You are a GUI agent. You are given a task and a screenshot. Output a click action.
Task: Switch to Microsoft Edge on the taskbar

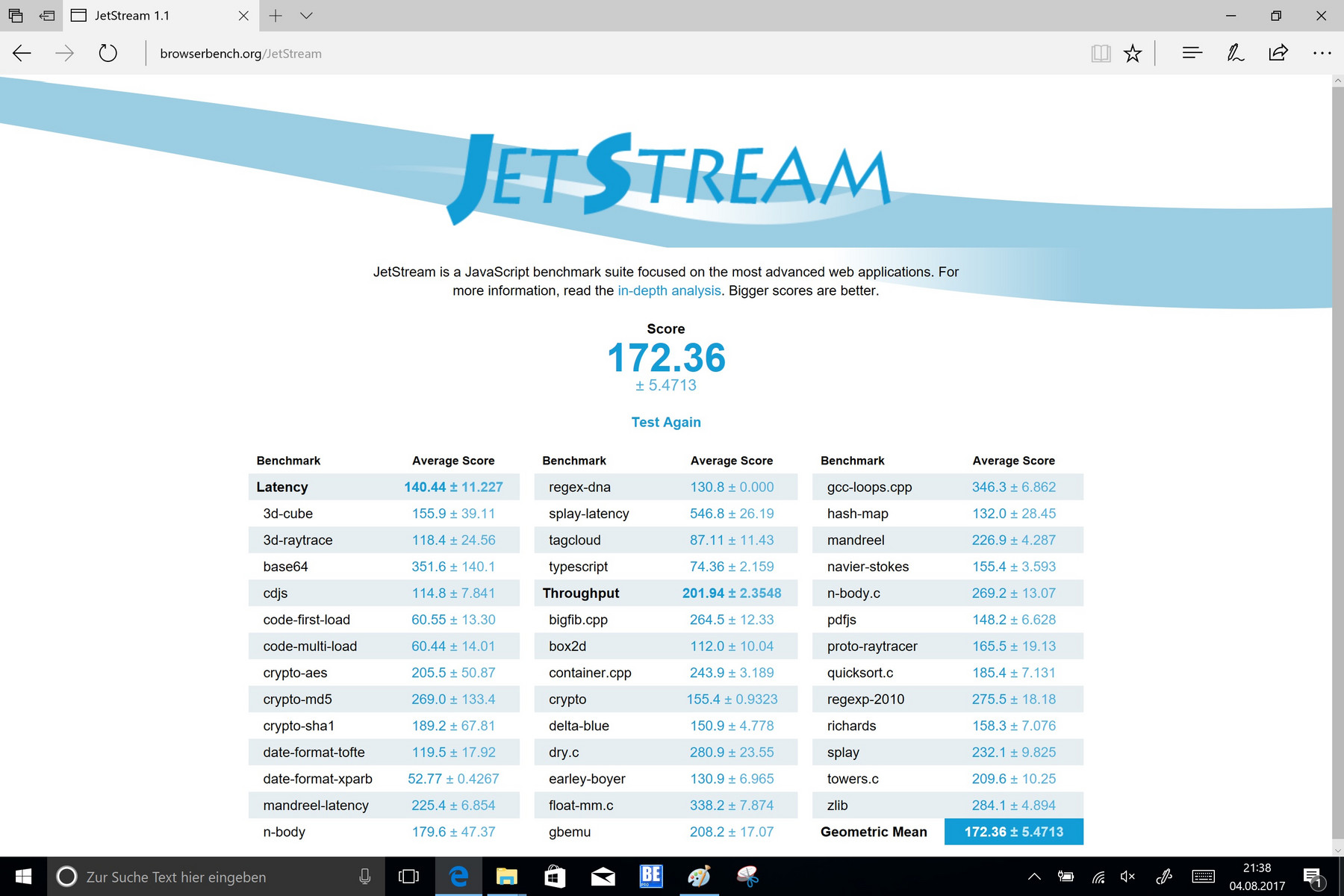pyautogui.click(x=458, y=877)
